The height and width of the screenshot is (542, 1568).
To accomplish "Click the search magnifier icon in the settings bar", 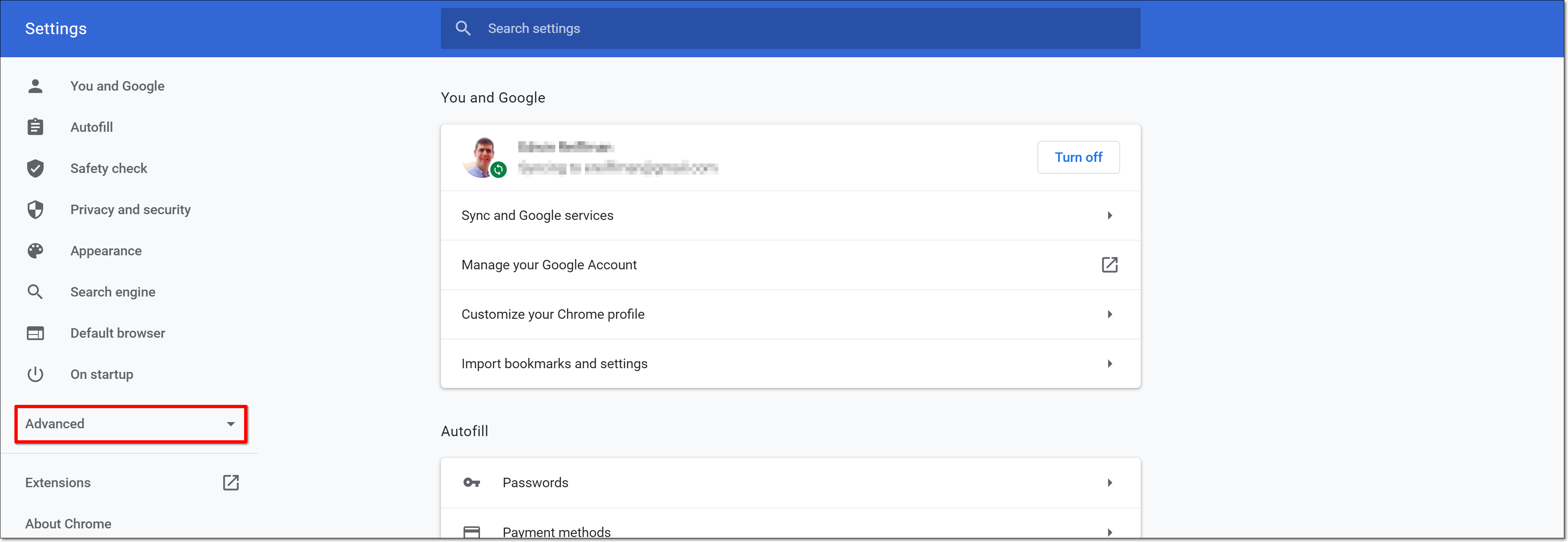I will (x=463, y=28).
